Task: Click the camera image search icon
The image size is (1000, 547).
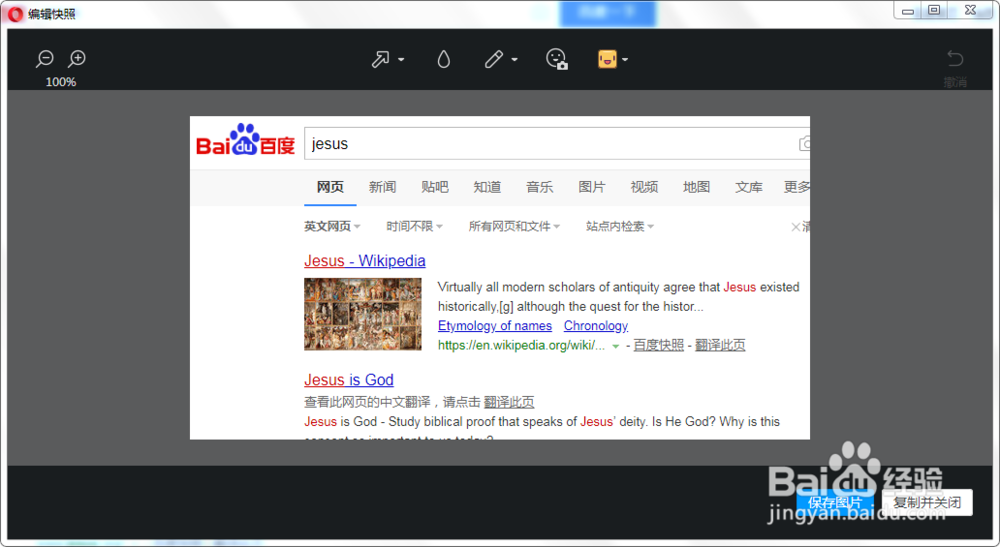Action: coord(805,143)
